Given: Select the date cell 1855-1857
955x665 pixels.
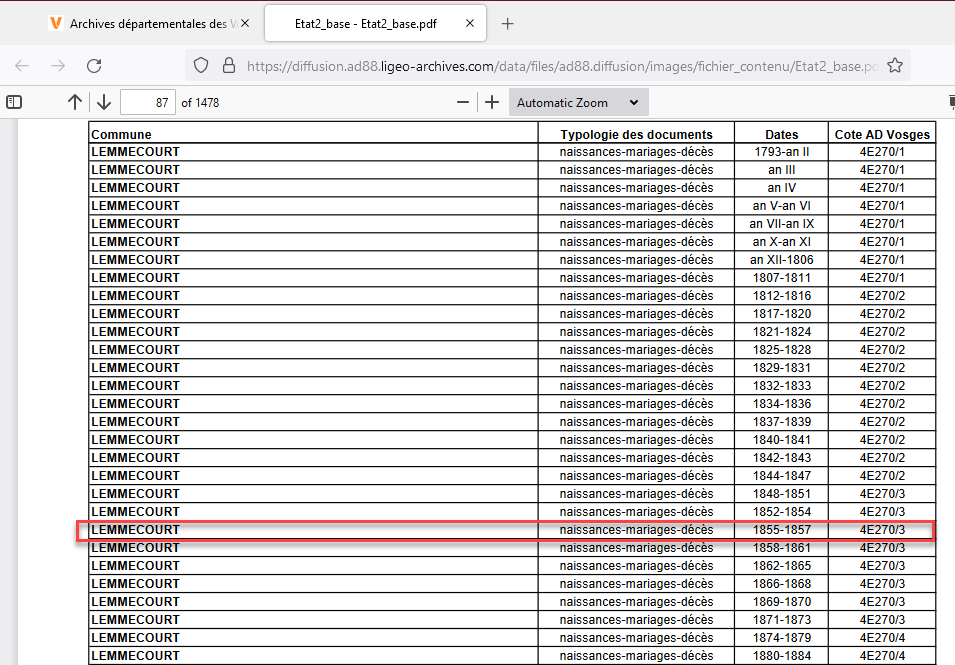Looking at the screenshot, I should click(781, 530).
